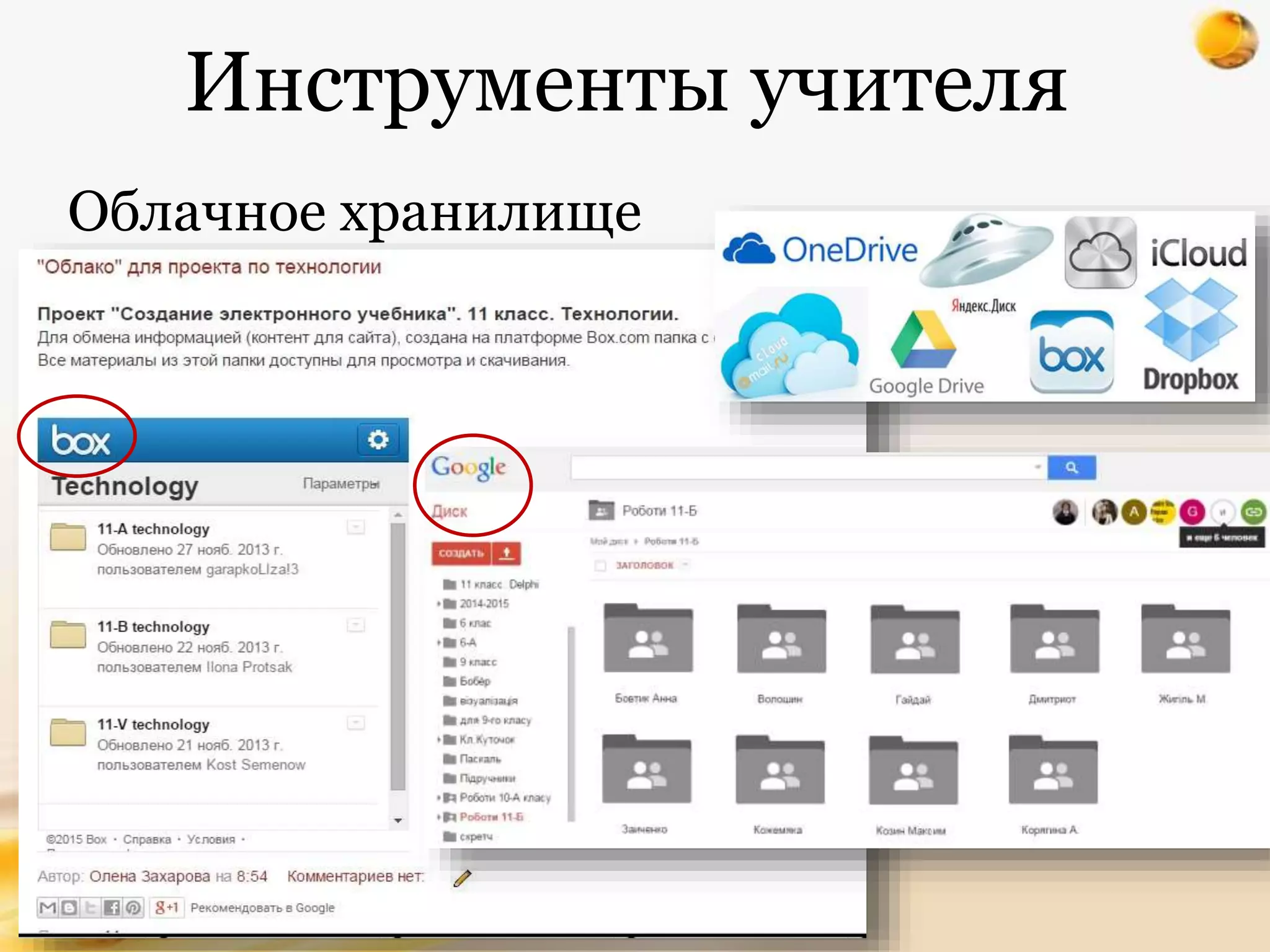This screenshot has height=952, width=1270.
Task: Click the pencil edit post icon
Action: (463, 878)
